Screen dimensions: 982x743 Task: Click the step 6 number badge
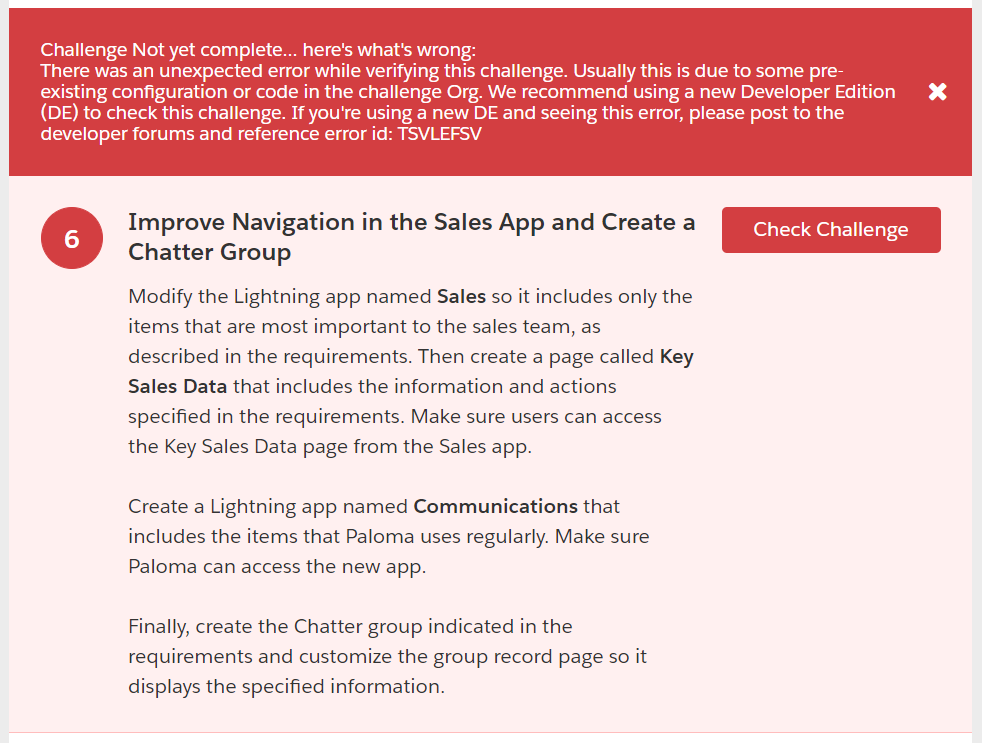(71, 239)
